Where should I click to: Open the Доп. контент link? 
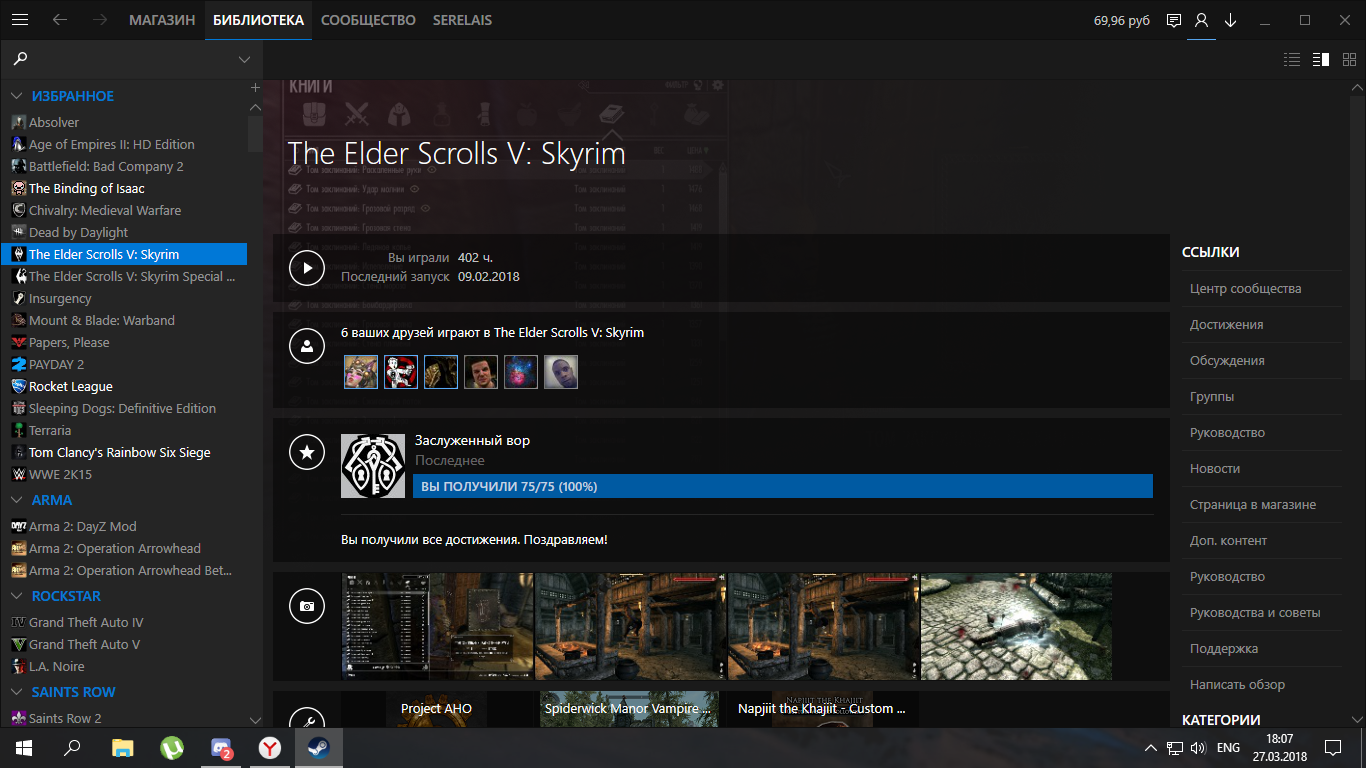tap(1228, 540)
